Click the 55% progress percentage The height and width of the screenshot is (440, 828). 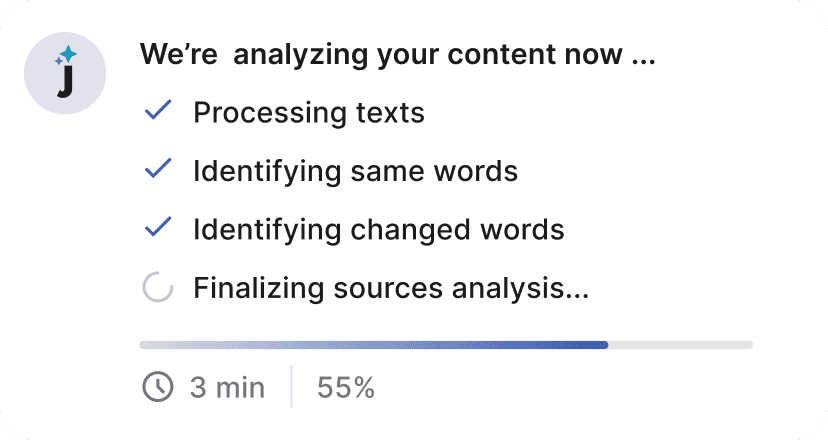(x=346, y=388)
